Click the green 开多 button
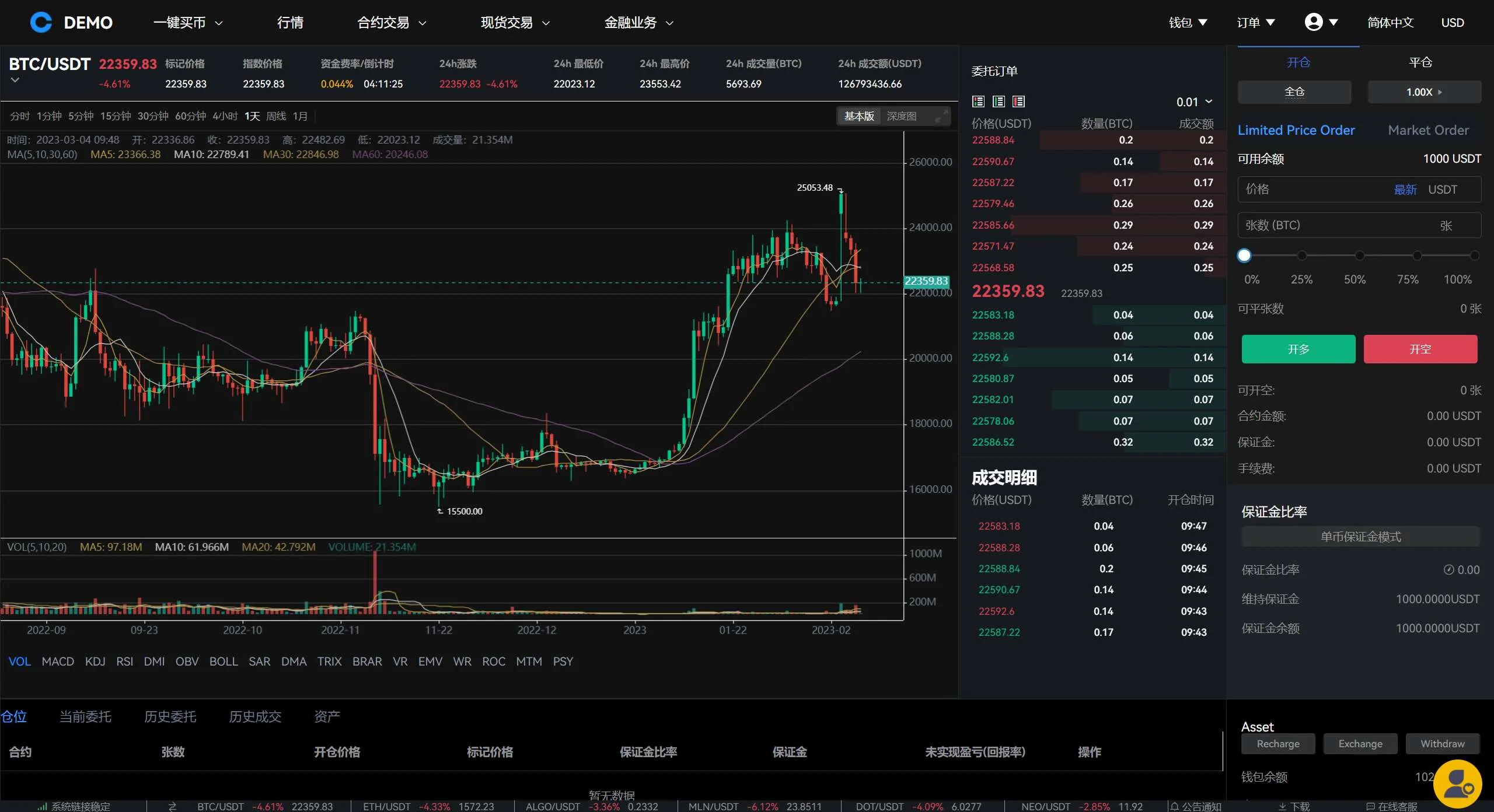Viewport: 1494px width, 812px height. (x=1298, y=349)
